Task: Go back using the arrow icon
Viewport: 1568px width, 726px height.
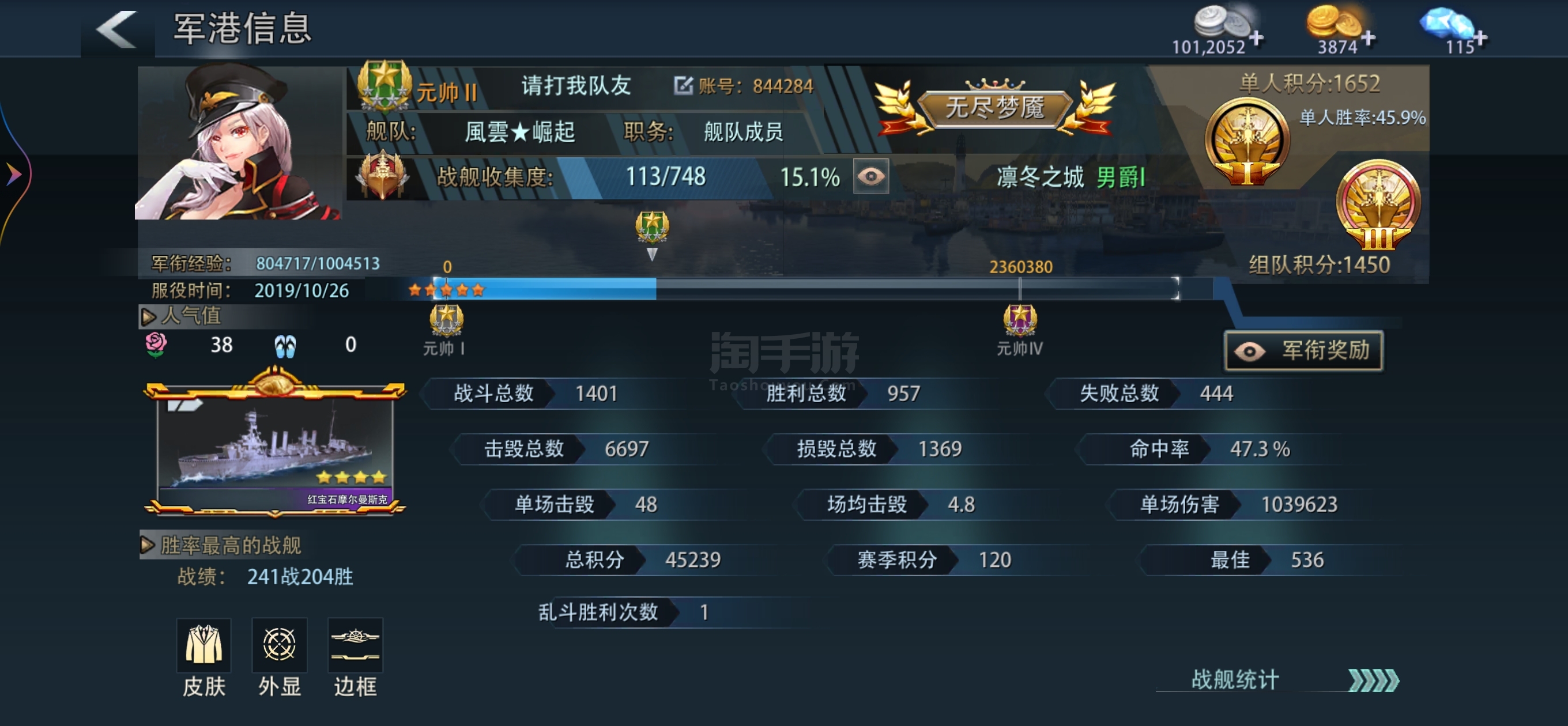Action: point(117,29)
